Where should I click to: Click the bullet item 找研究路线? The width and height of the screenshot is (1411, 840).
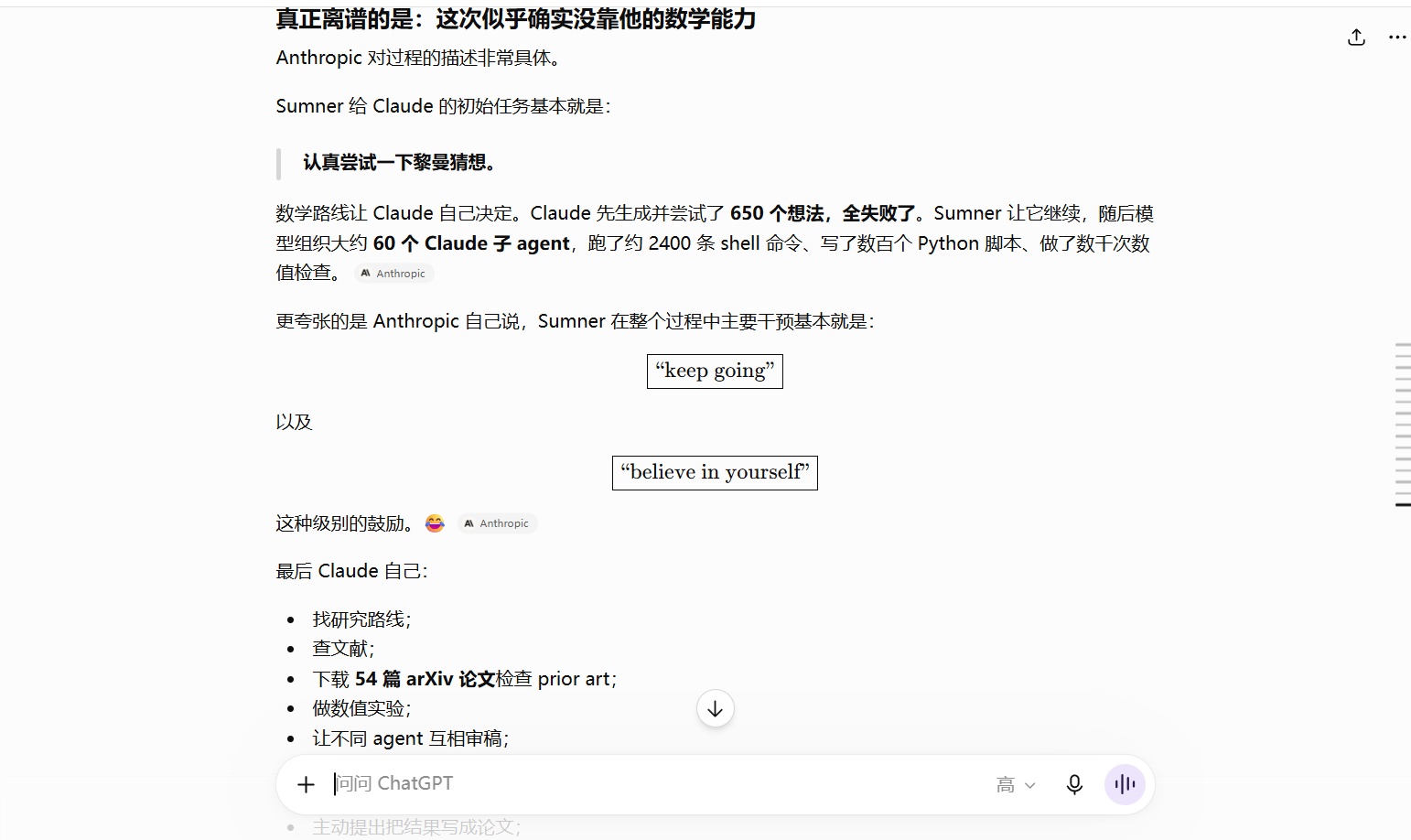click(361, 619)
